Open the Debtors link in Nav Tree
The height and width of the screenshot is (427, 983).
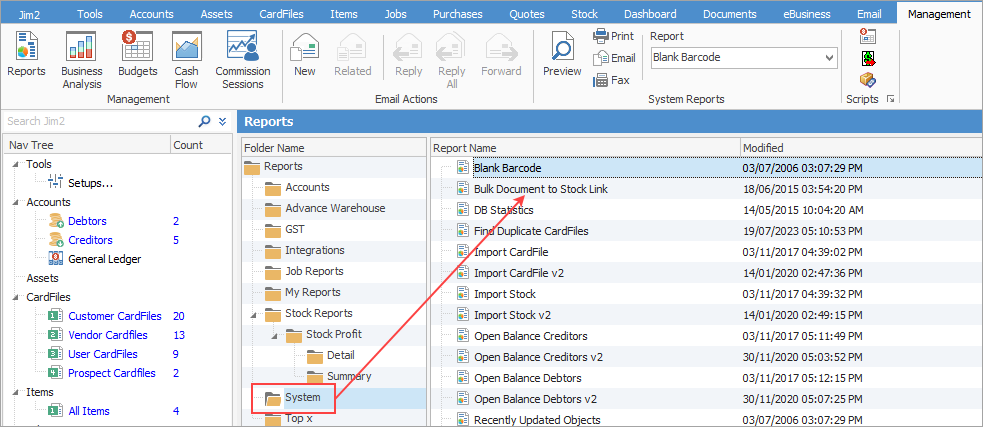click(x=87, y=221)
